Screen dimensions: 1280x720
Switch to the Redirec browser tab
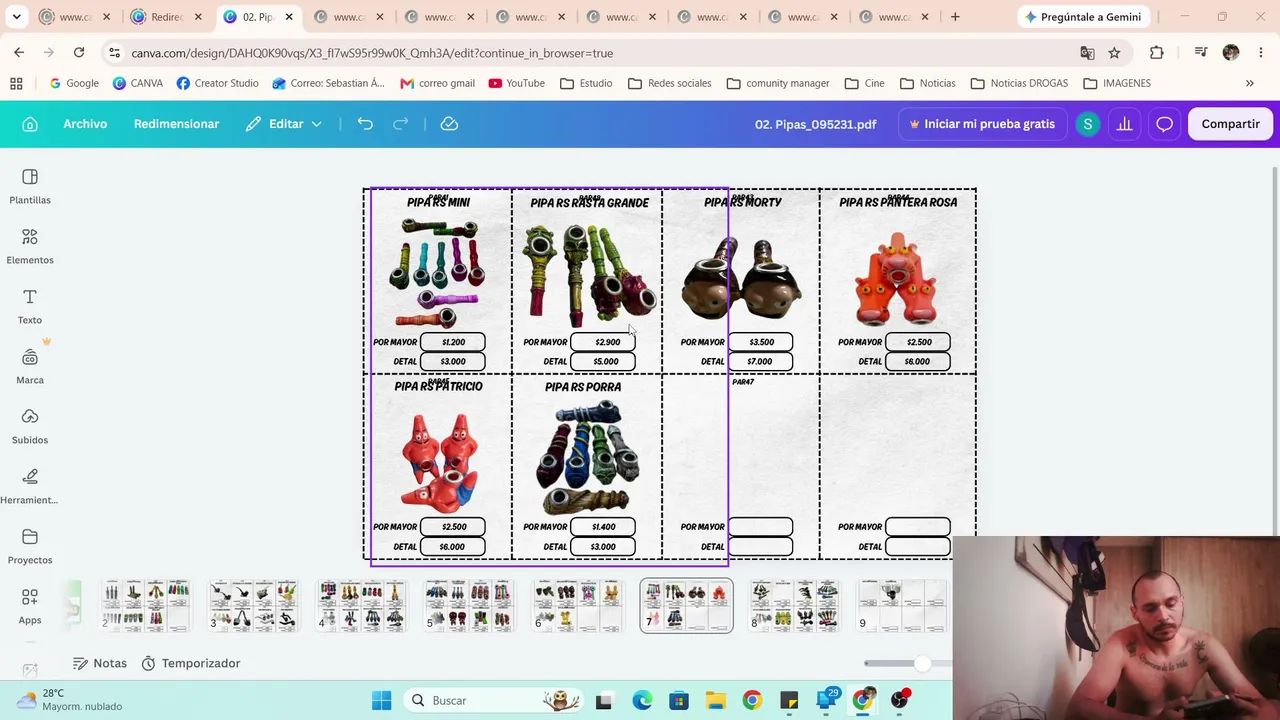(167, 17)
